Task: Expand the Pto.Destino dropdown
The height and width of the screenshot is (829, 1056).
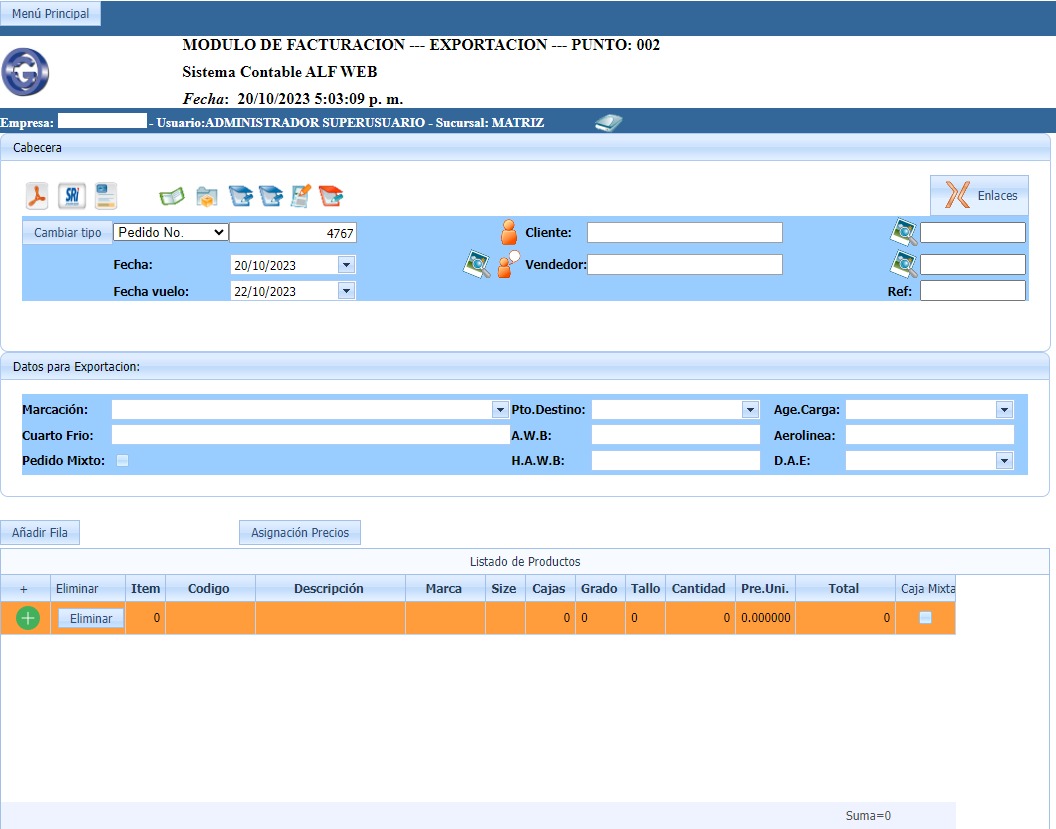Action: click(750, 410)
